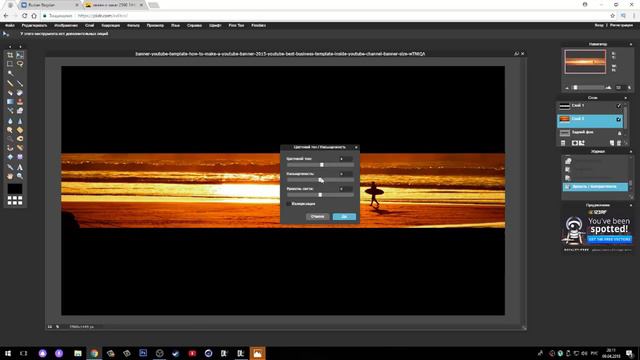Select the Lasso tool

pos(20,64)
